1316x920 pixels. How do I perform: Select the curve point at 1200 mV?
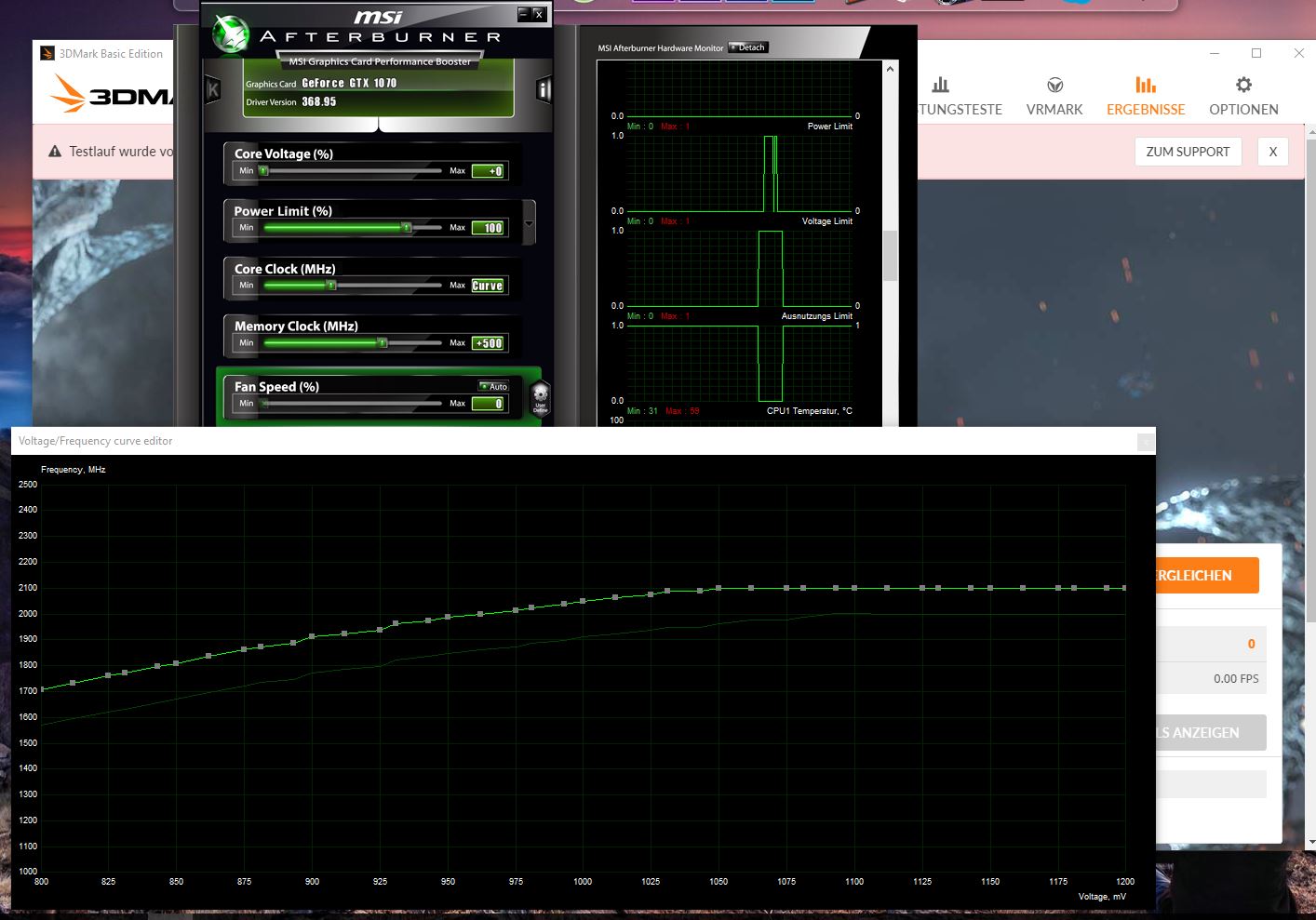pos(1124,588)
